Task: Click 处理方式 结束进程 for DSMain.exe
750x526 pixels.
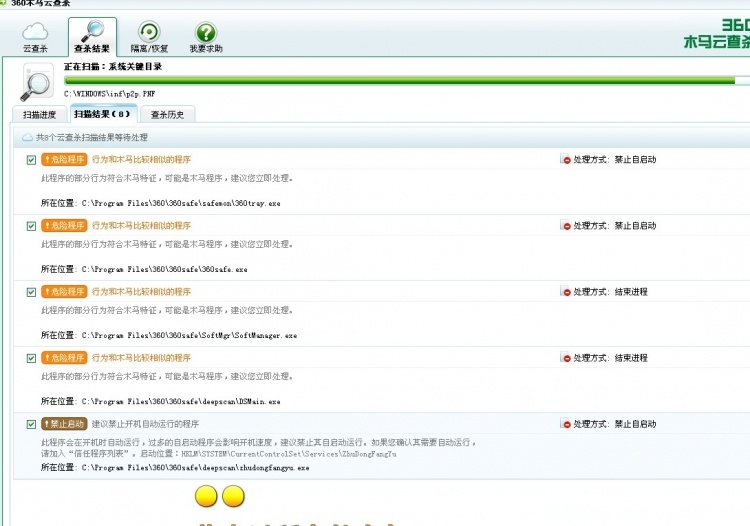Action: coord(610,358)
